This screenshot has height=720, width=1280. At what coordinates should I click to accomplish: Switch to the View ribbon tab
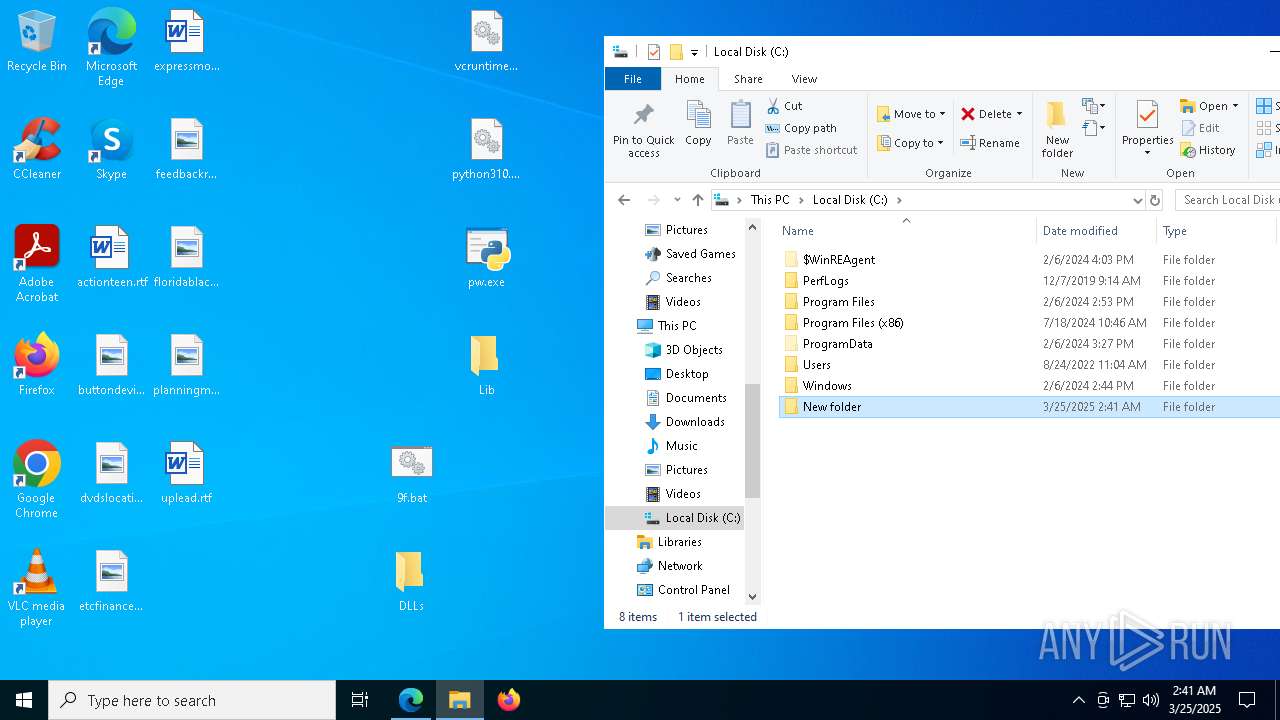pos(804,79)
